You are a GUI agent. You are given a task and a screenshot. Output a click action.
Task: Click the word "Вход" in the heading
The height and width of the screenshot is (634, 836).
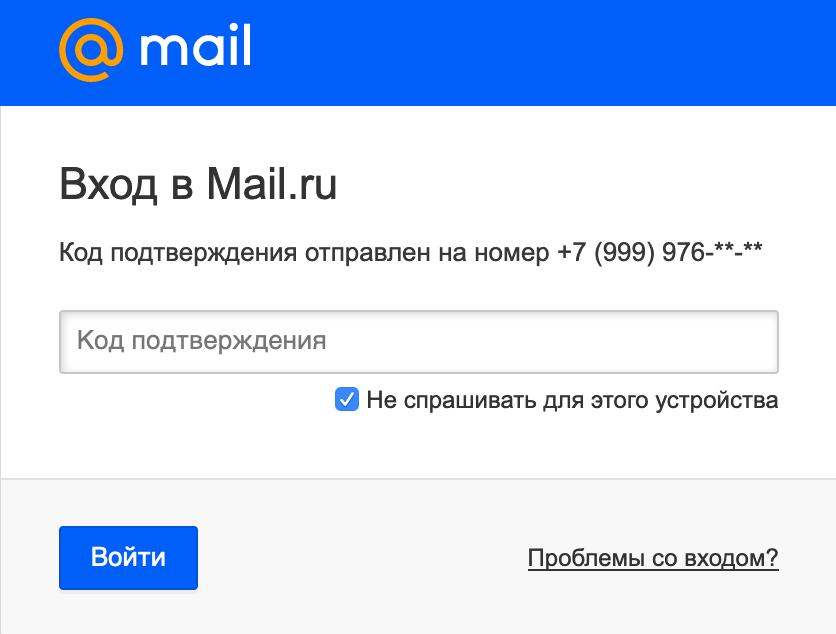click(x=108, y=184)
